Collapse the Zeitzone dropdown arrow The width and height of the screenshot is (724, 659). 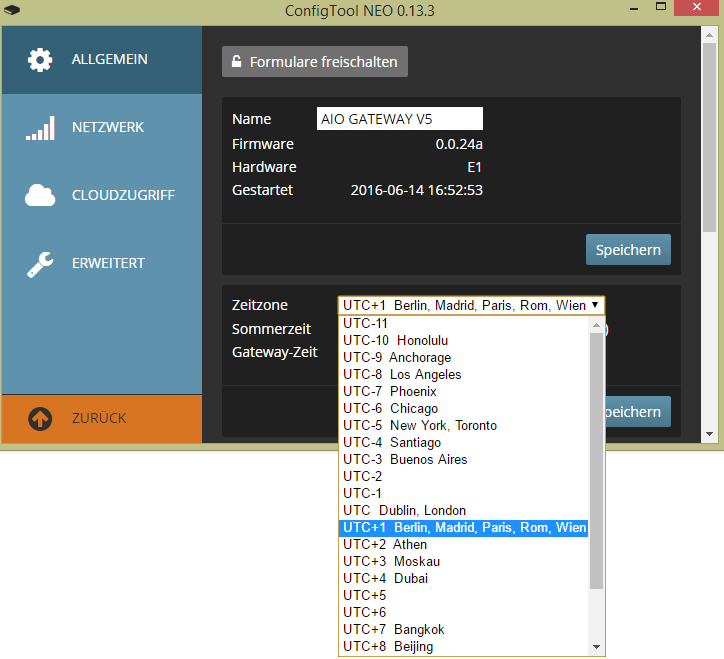[x=595, y=305]
